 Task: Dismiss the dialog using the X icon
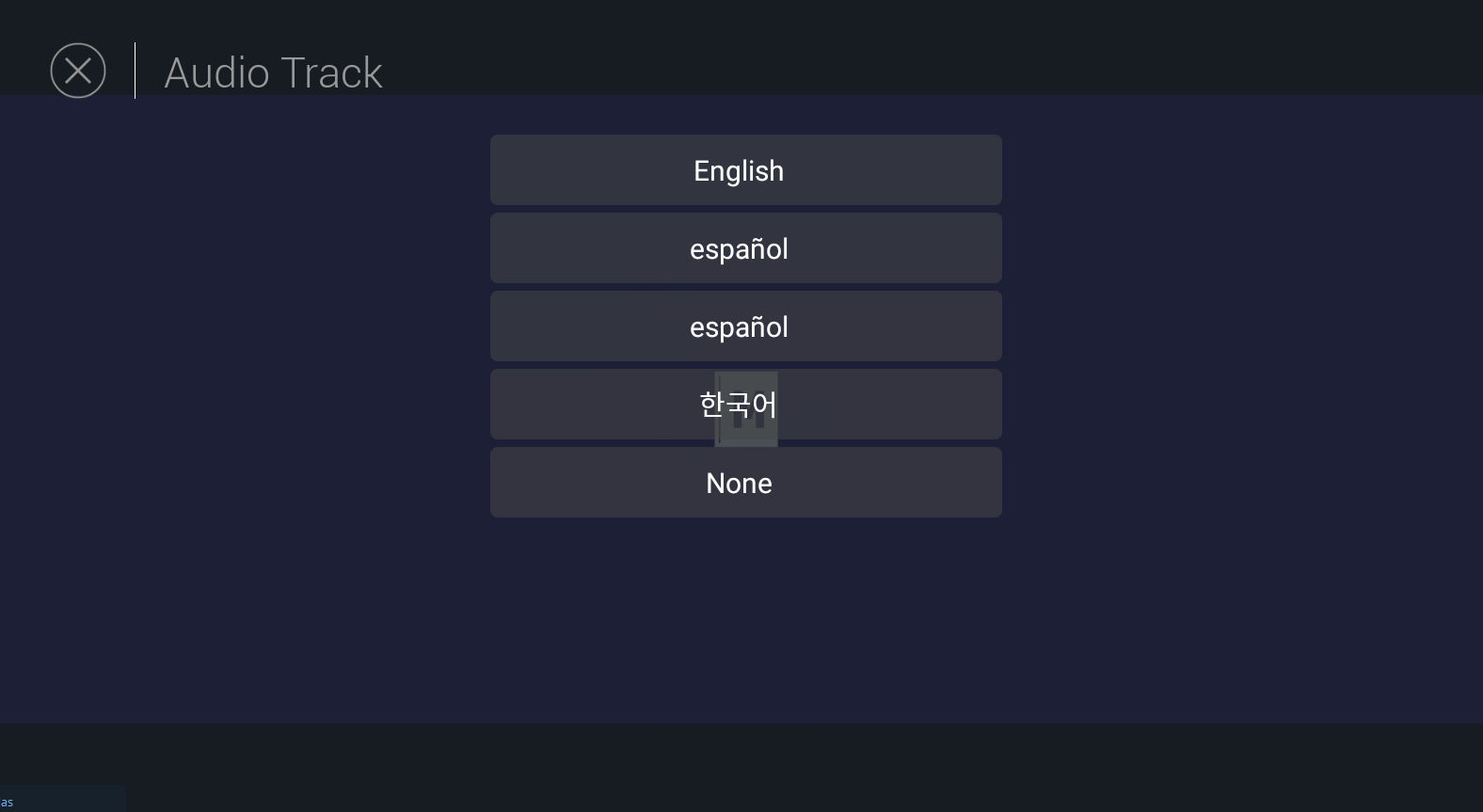(x=78, y=71)
